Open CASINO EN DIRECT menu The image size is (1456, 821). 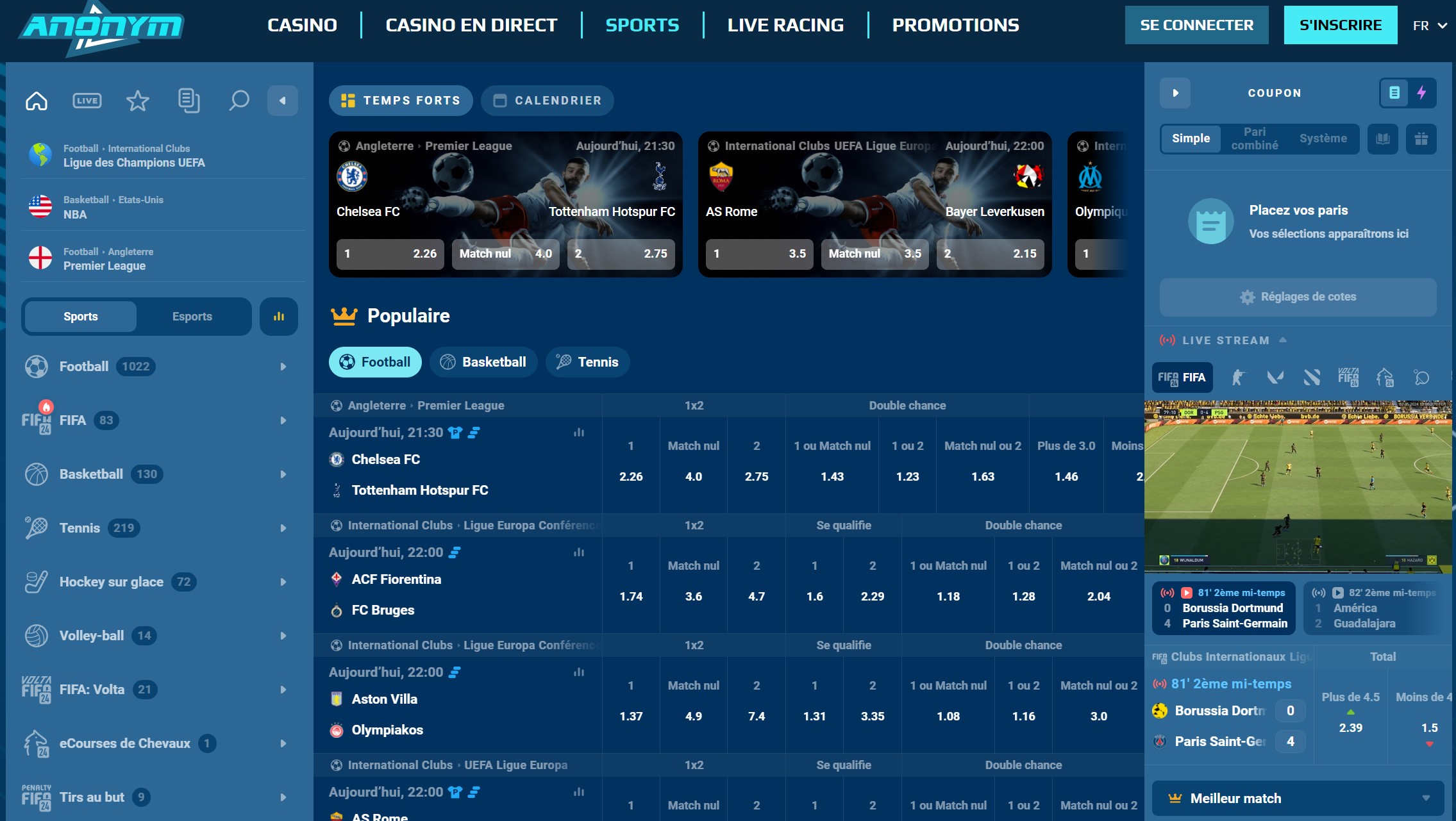tap(471, 25)
